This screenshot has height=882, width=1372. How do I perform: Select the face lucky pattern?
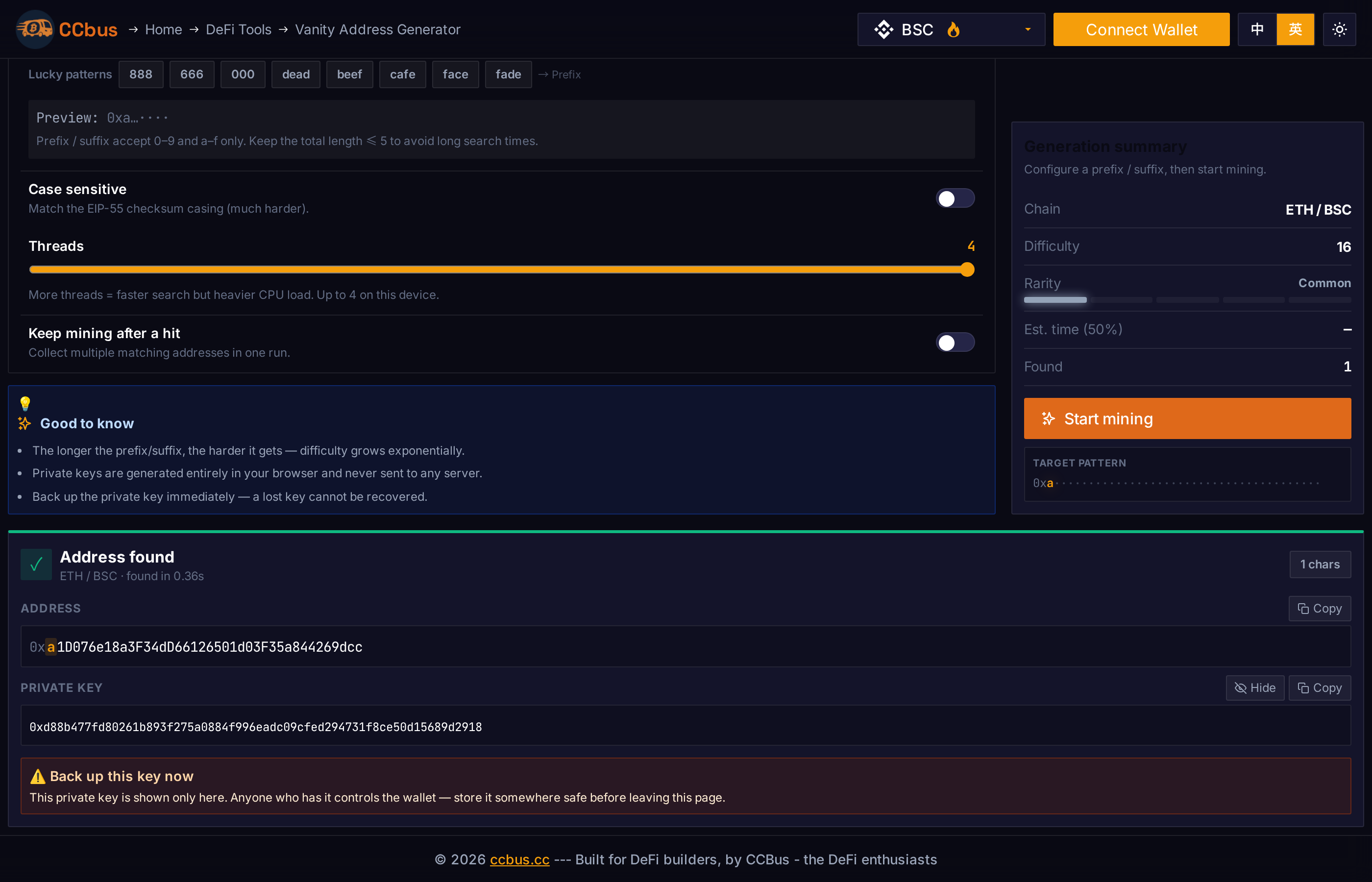[455, 74]
